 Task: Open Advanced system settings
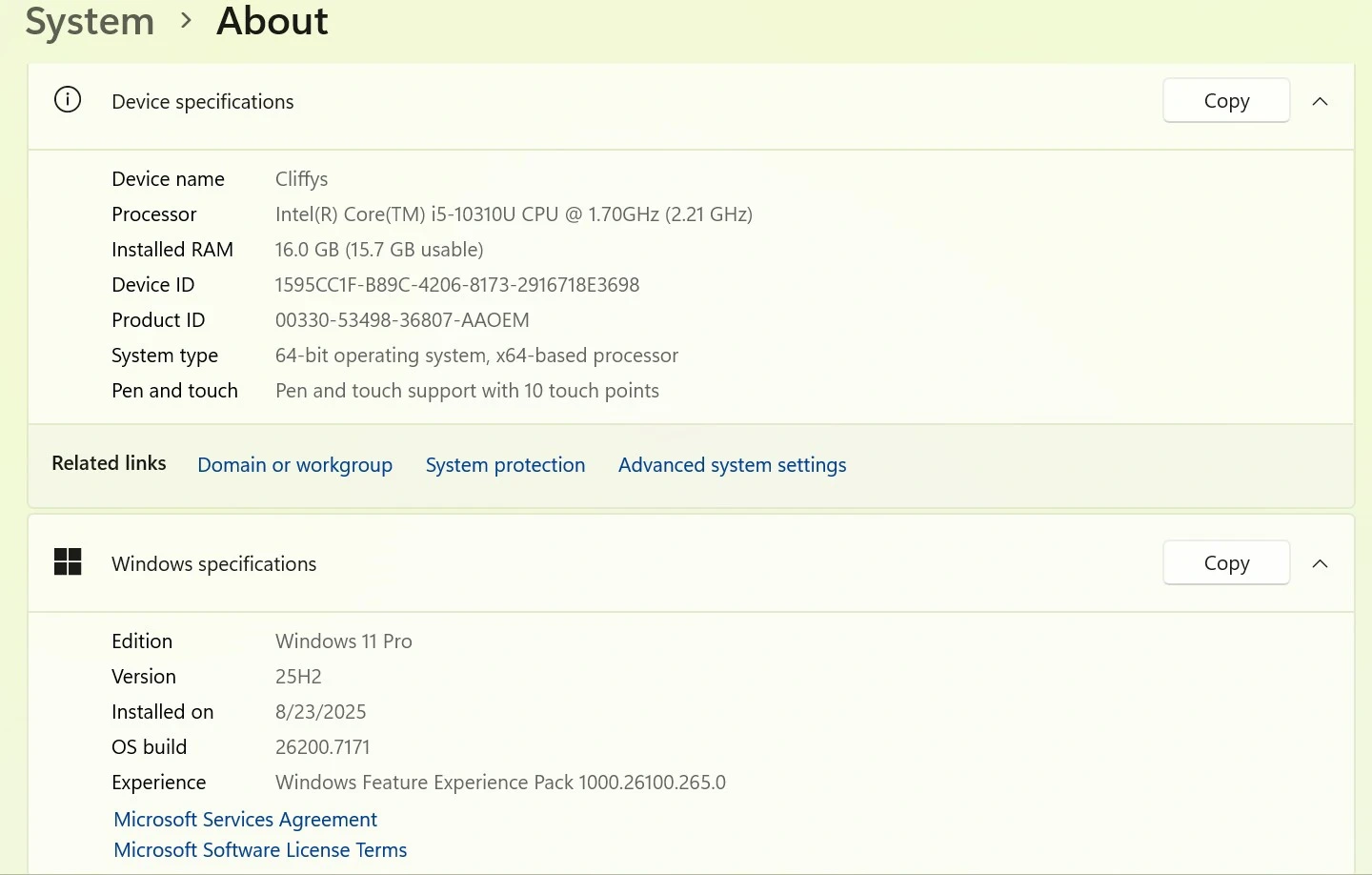[732, 465]
